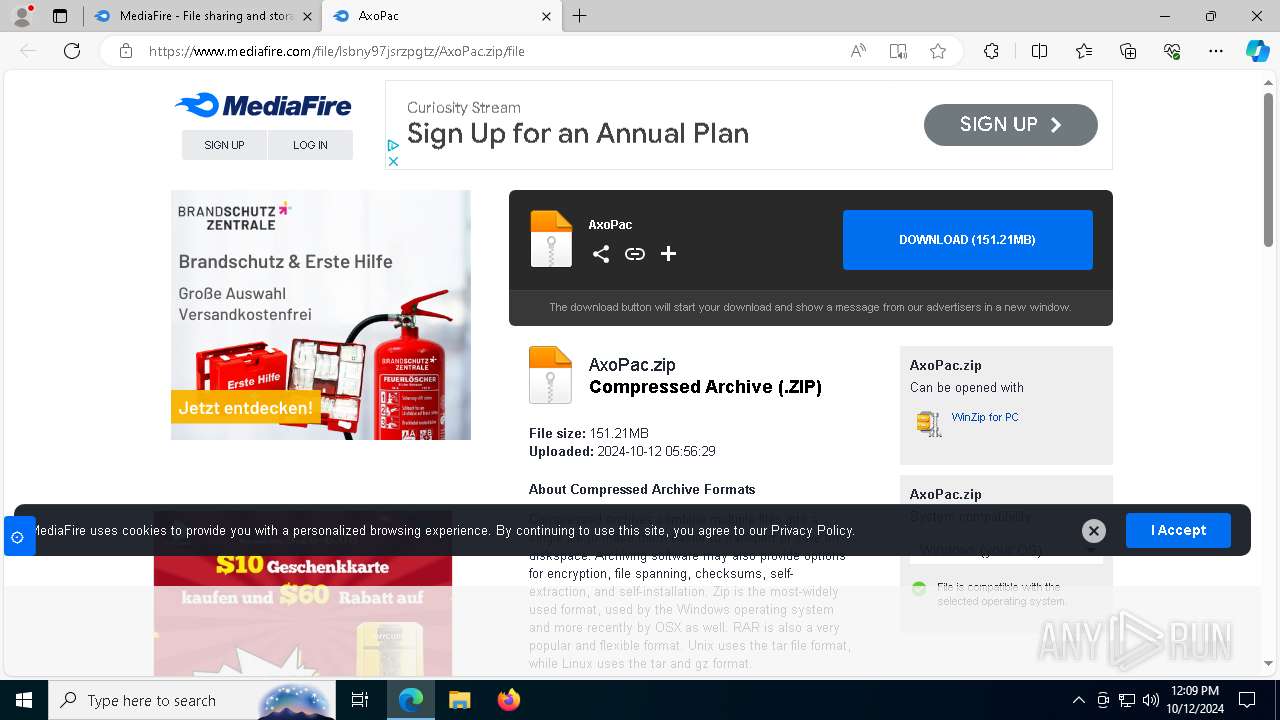
Task: Open File Explorer from the taskbar
Action: 459,700
